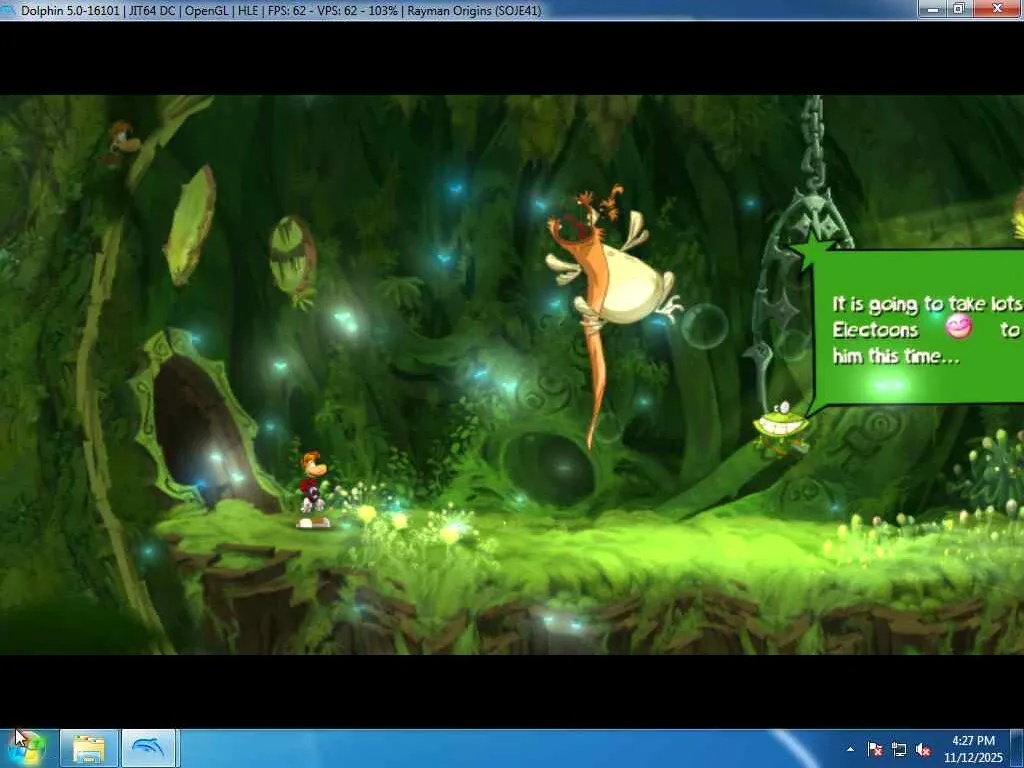Minimize the Dolphin window
This screenshot has height=768, width=1024.
[x=933, y=8]
